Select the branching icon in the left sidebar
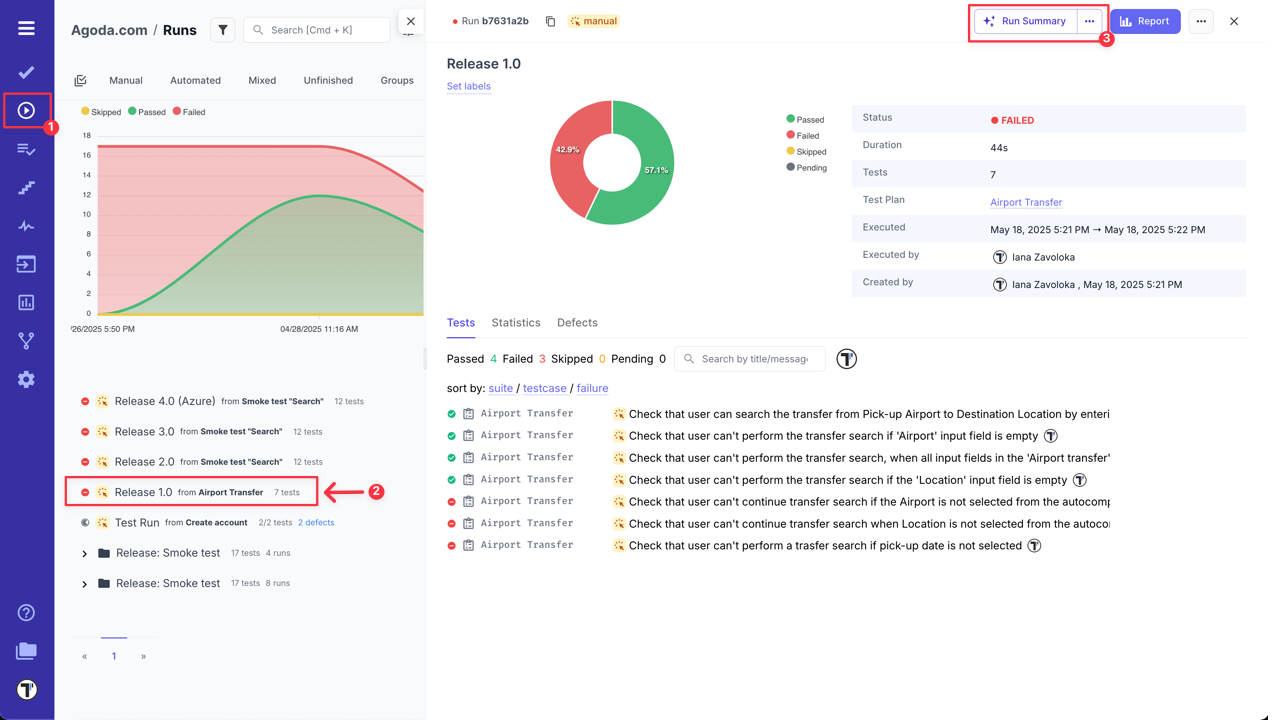The height and width of the screenshot is (720, 1280). 26,340
